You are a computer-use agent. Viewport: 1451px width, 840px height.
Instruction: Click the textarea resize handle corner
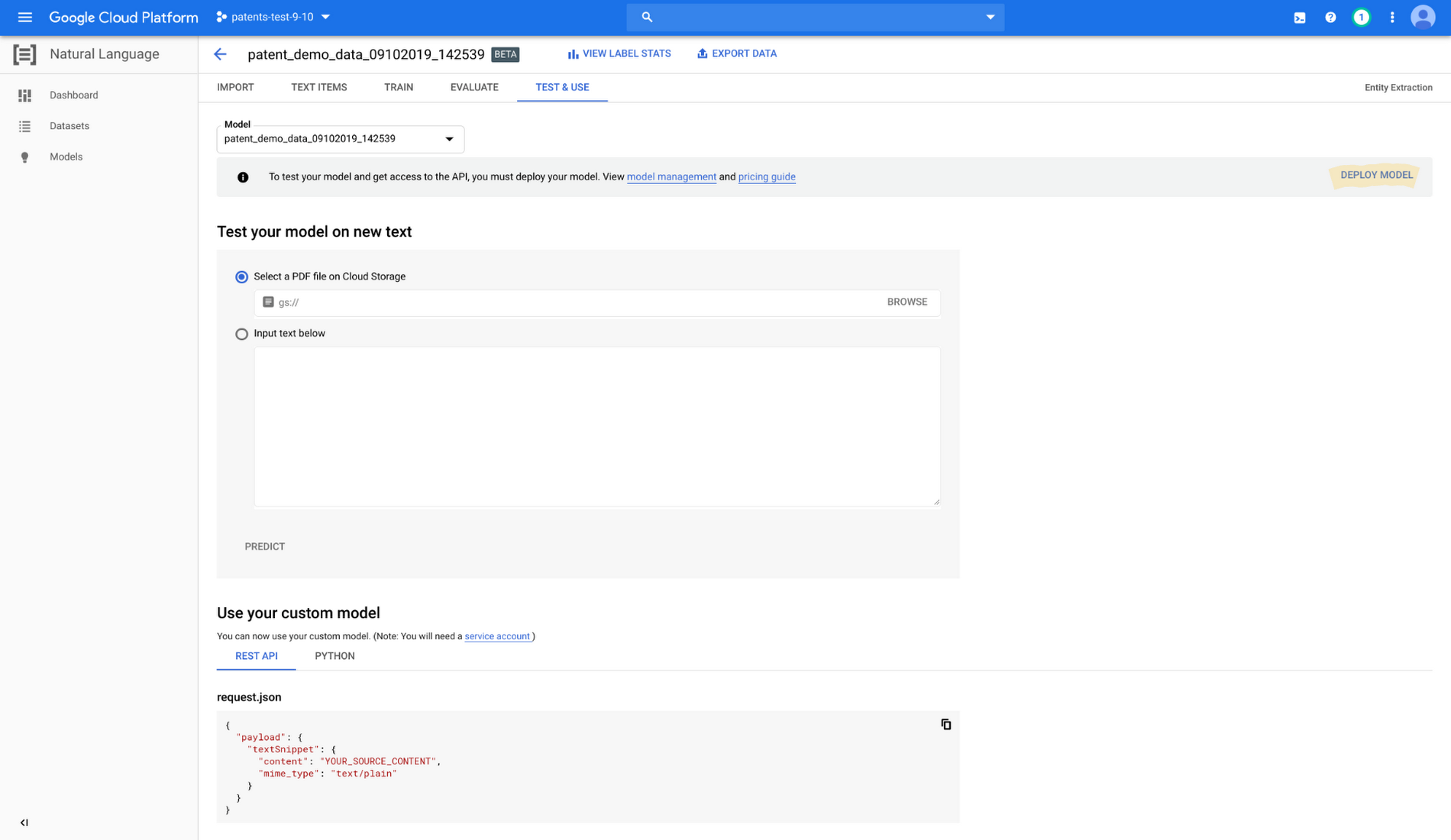[x=936, y=502]
